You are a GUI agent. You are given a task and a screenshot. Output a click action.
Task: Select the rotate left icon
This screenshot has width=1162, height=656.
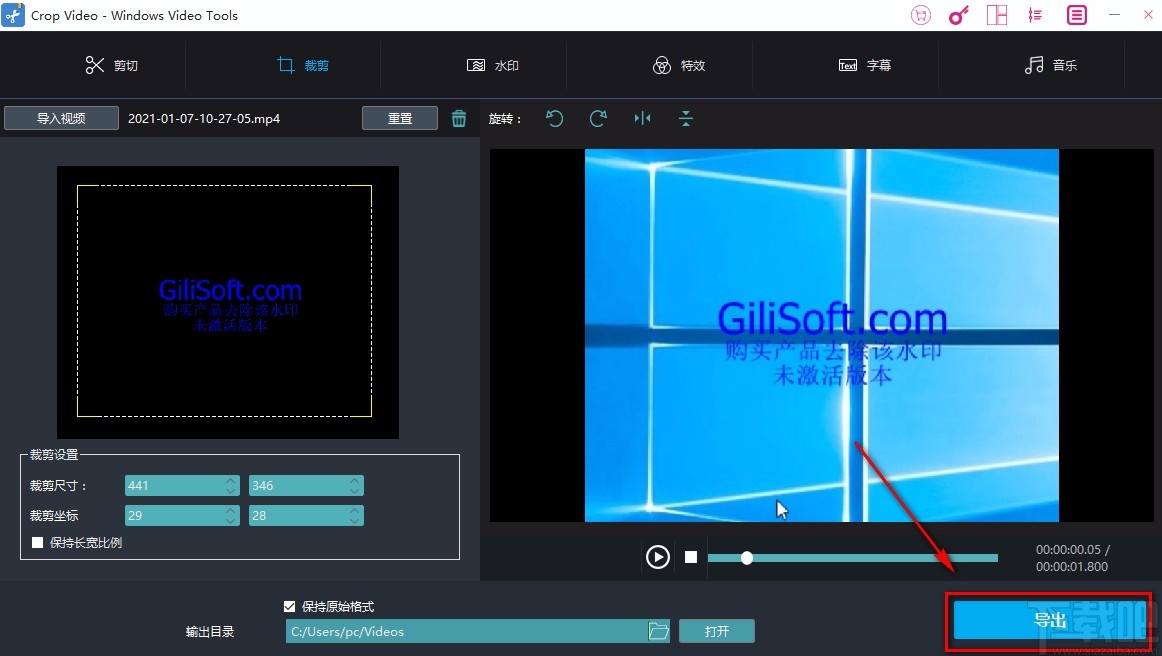[x=555, y=118]
